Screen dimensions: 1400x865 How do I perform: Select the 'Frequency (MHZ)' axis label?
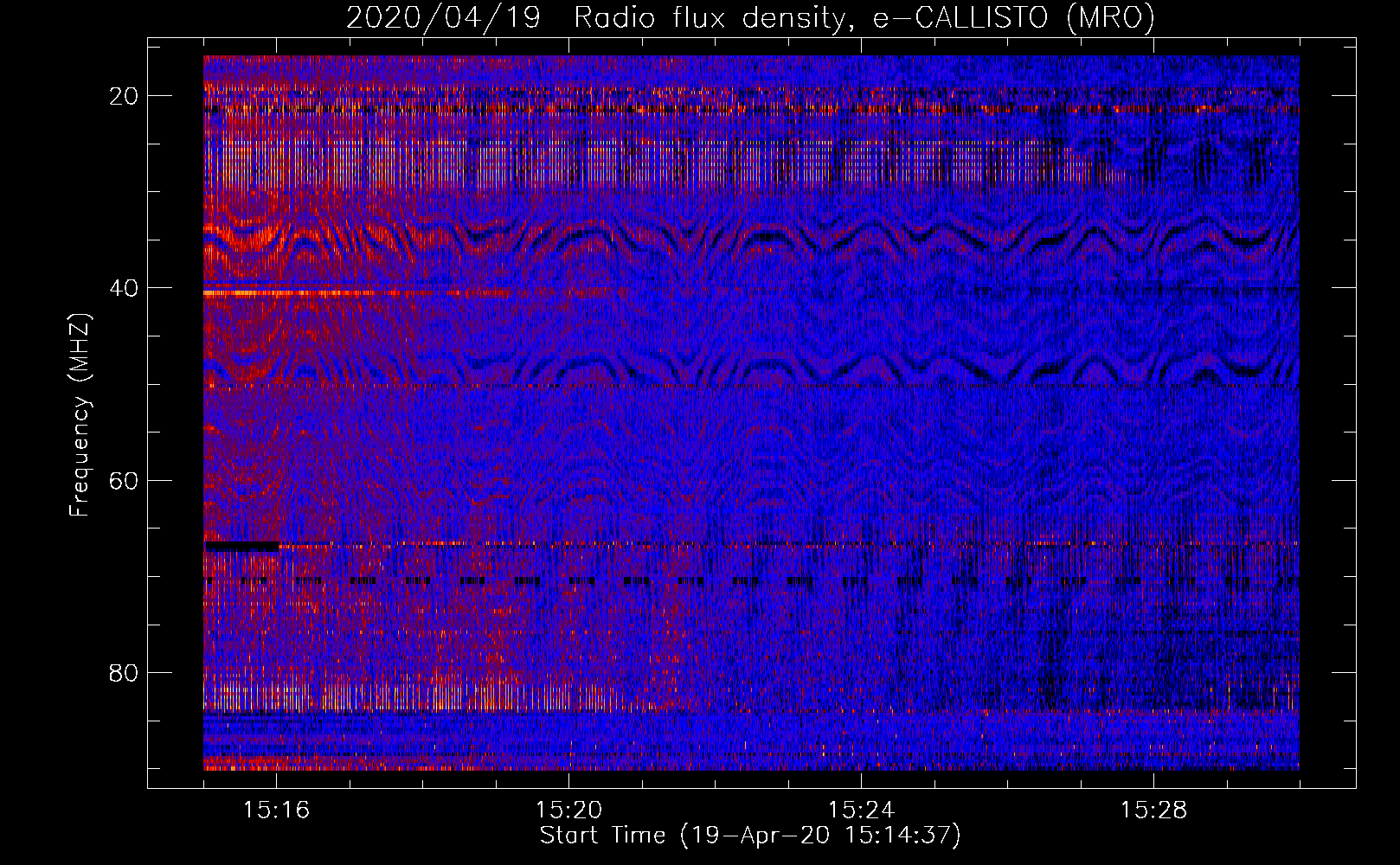click(80, 415)
